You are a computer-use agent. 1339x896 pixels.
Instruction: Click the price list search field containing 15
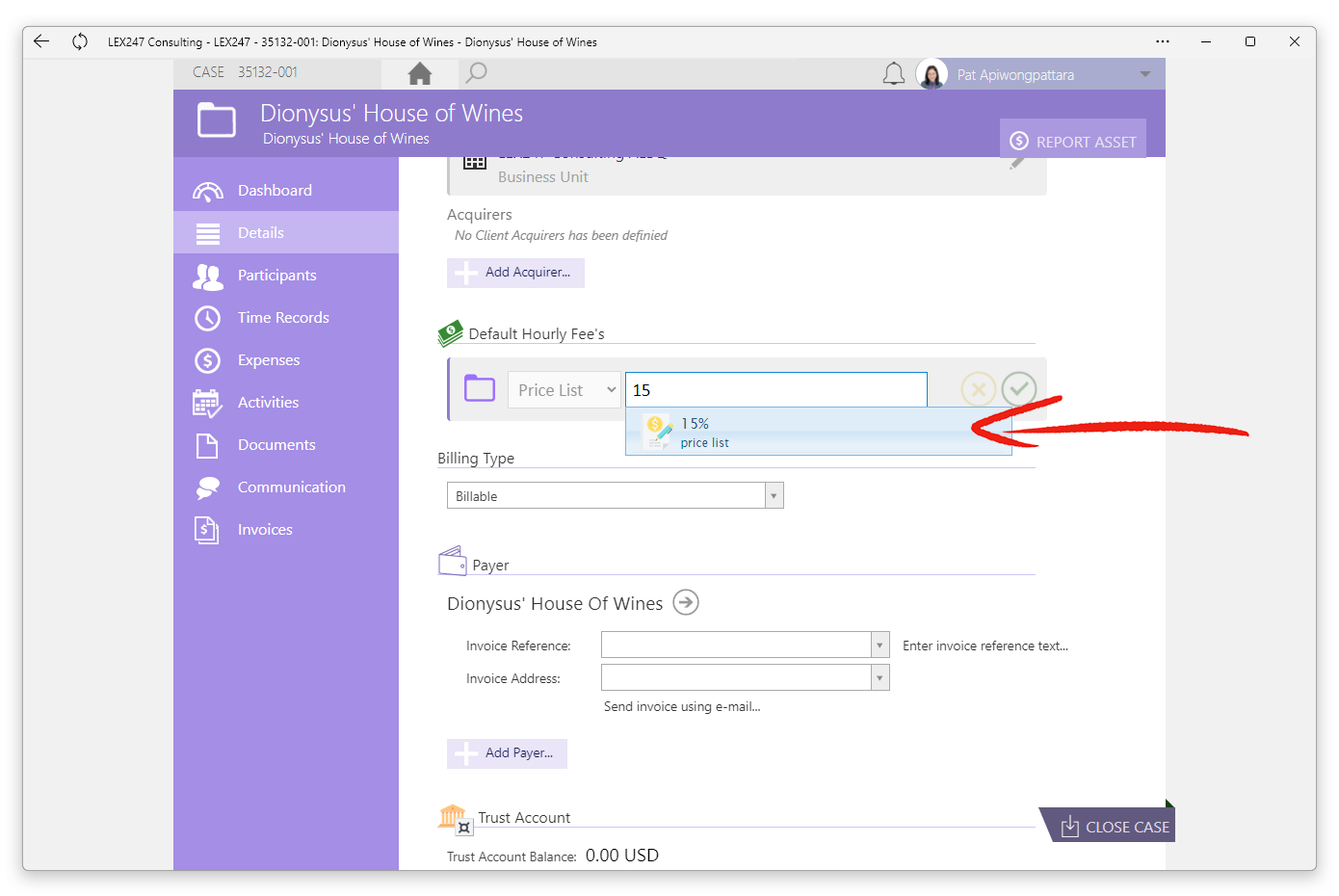[776, 390]
